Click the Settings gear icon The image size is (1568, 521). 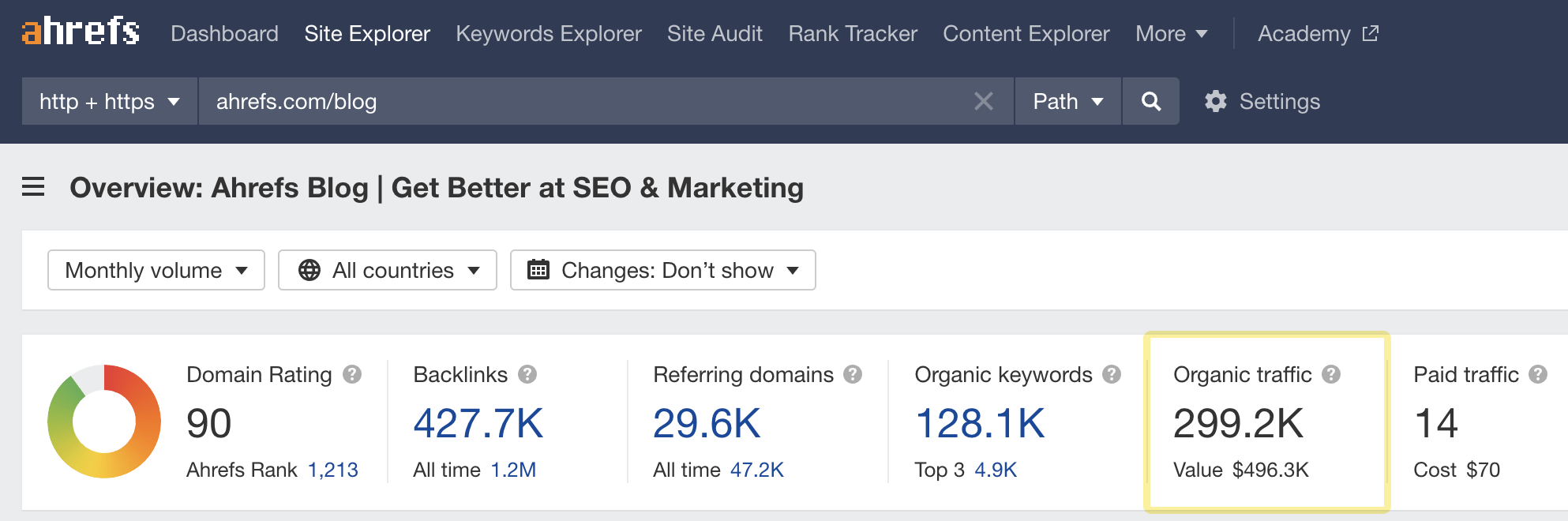(1216, 101)
